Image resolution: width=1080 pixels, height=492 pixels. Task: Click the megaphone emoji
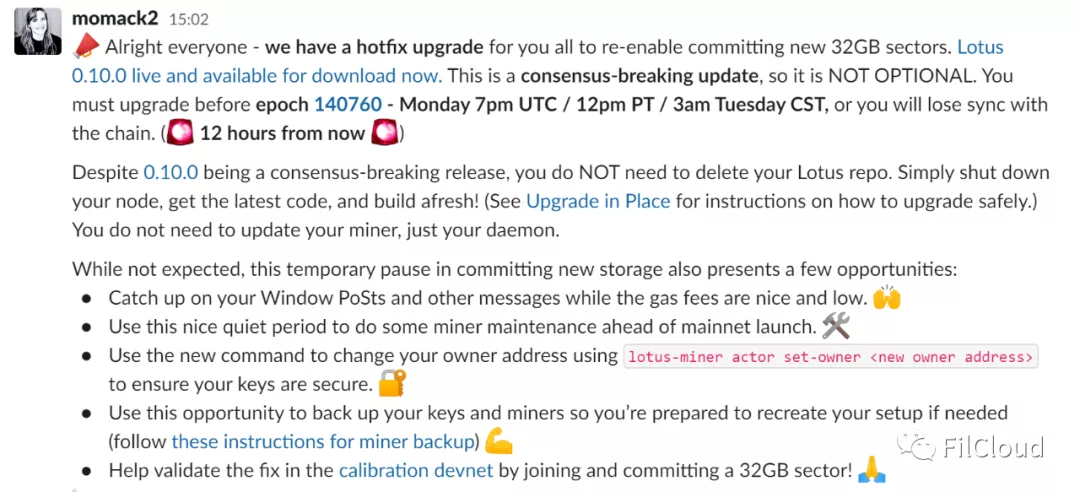click(85, 47)
